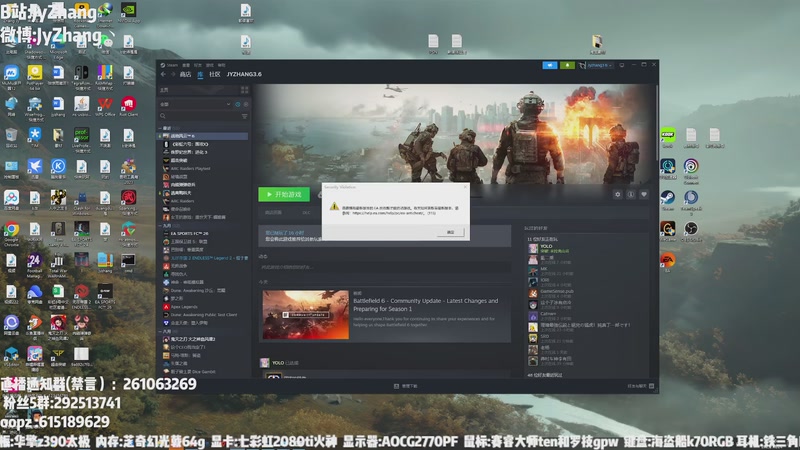This screenshot has width=800, height=450.
Task: Open YOLO's activity post avatar
Action: pos(264,363)
